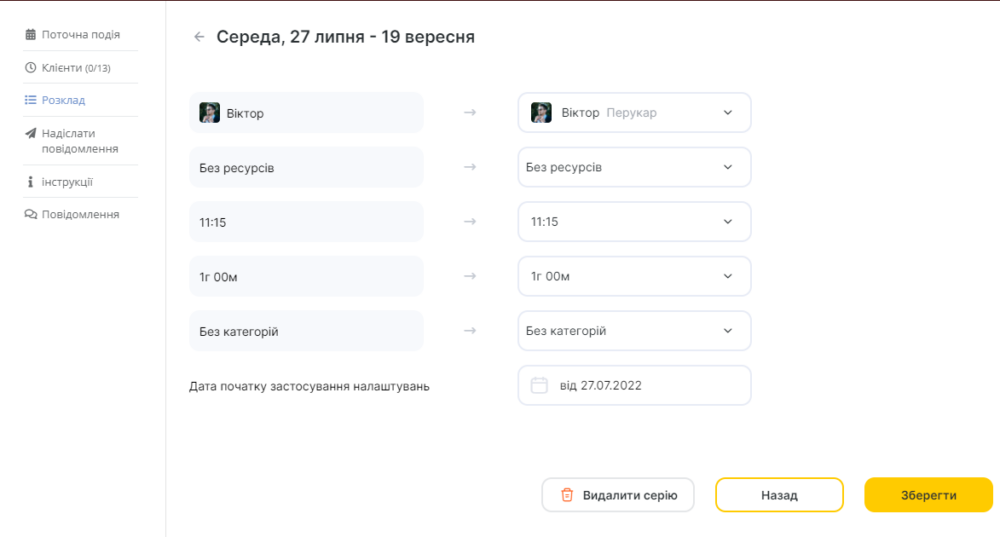Click the back arrow beside the date title
Image resolution: width=1000 pixels, height=537 pixels.
click(199, 37)
